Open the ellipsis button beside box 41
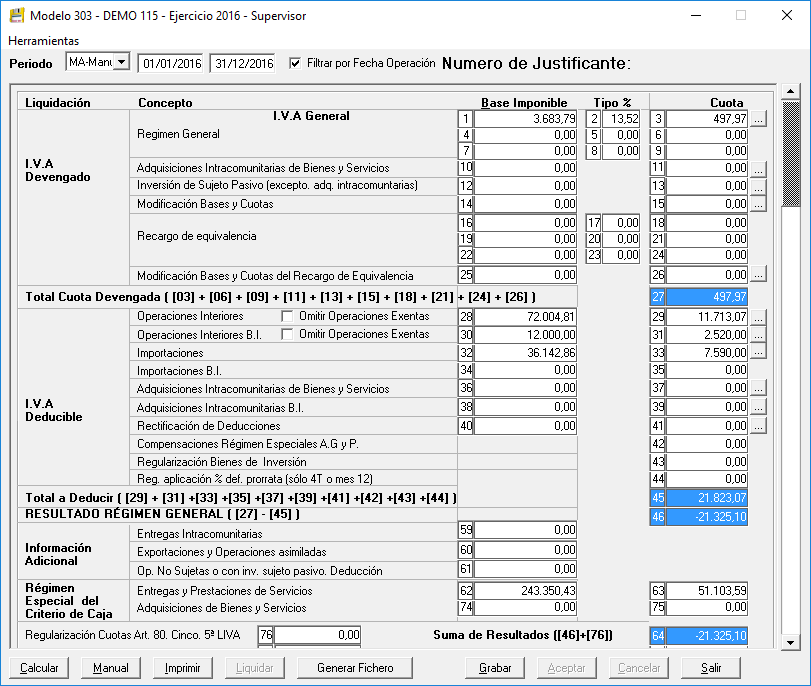811x686 pixels. coord(758,426)
